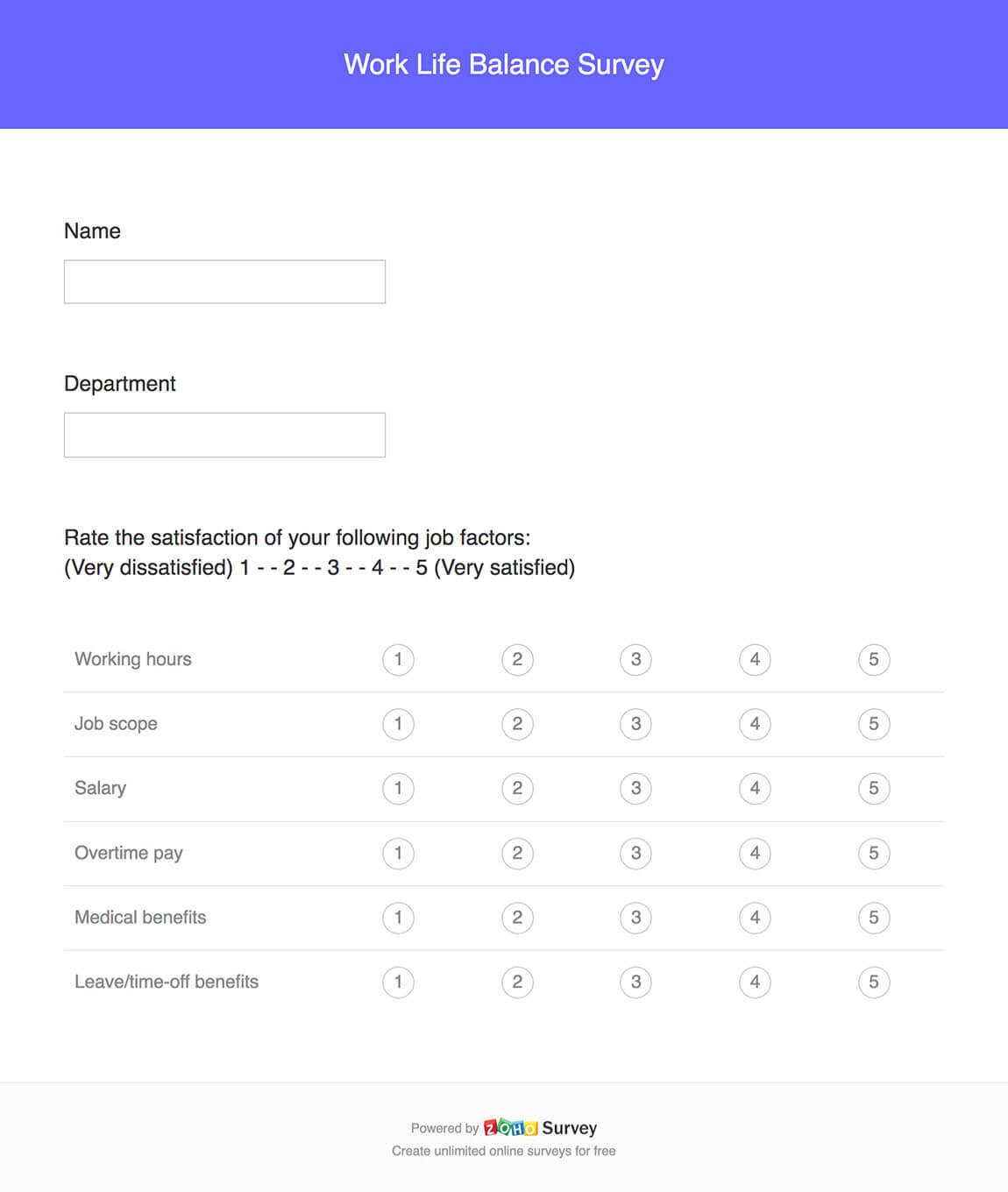Image resolution: width=1008 pixels, height=1192 pixels.
Task: Select rating 5 for Working hours
Action: (x=874, y=659)
